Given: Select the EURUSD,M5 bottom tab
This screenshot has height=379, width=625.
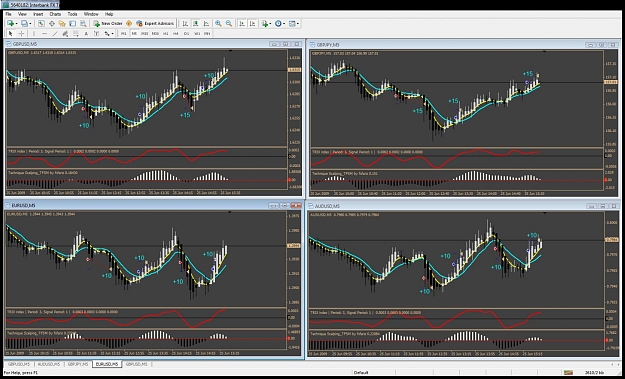Looking at the screenshot, I should click(106, 364).
